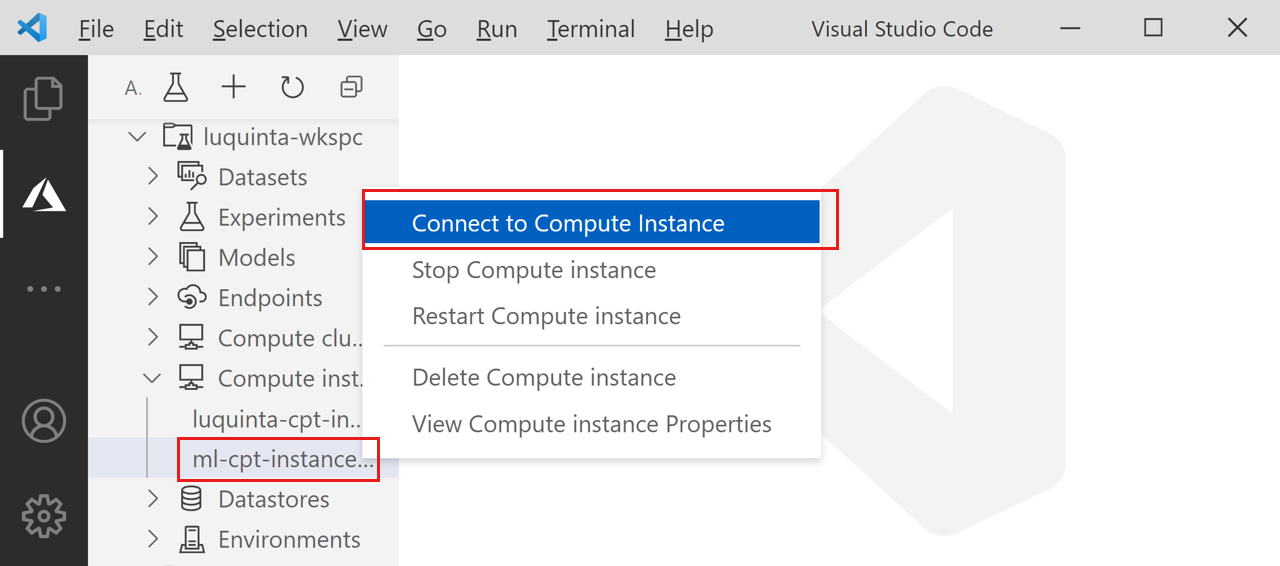Collapse the luquinta-wkspc workspace node
Image resolution: width=1280 pixels, height=566 pixels.
138,137
